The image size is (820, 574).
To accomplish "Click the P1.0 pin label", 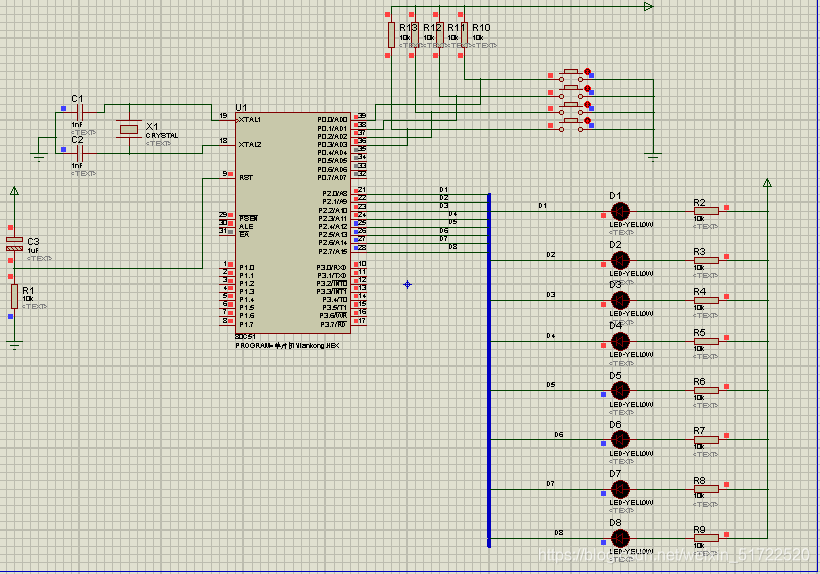I will tap(247, 268).
